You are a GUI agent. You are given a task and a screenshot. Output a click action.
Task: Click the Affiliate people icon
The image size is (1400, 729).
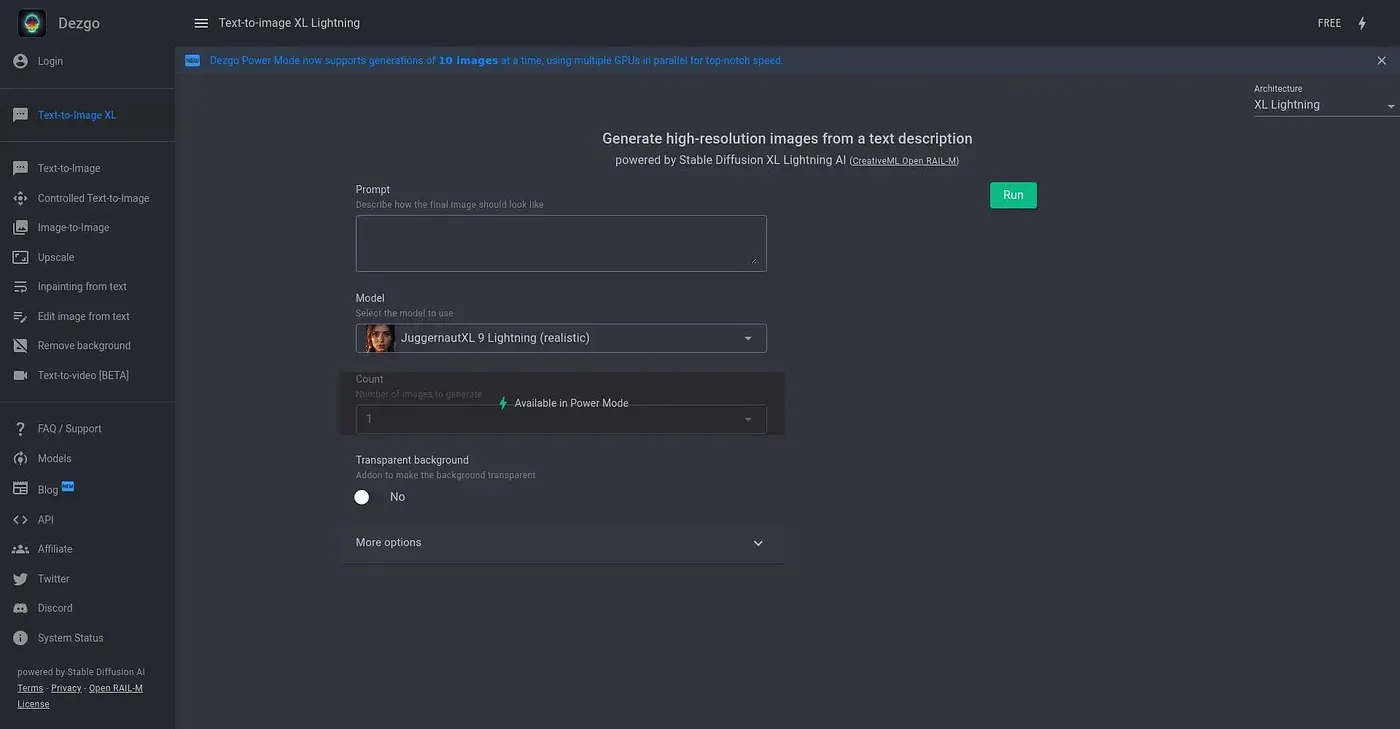pyautogui.click(x=20, y=549)
